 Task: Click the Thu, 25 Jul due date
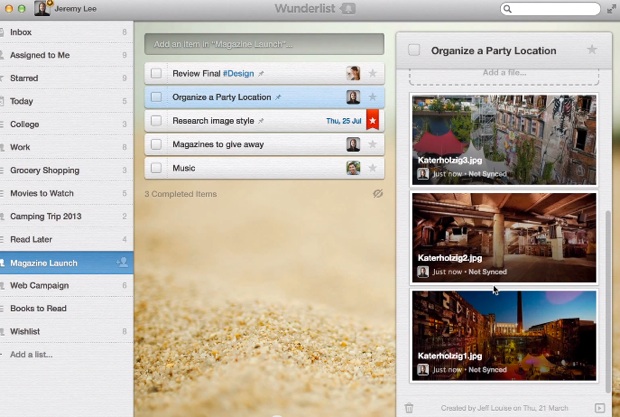click(344, 121)
